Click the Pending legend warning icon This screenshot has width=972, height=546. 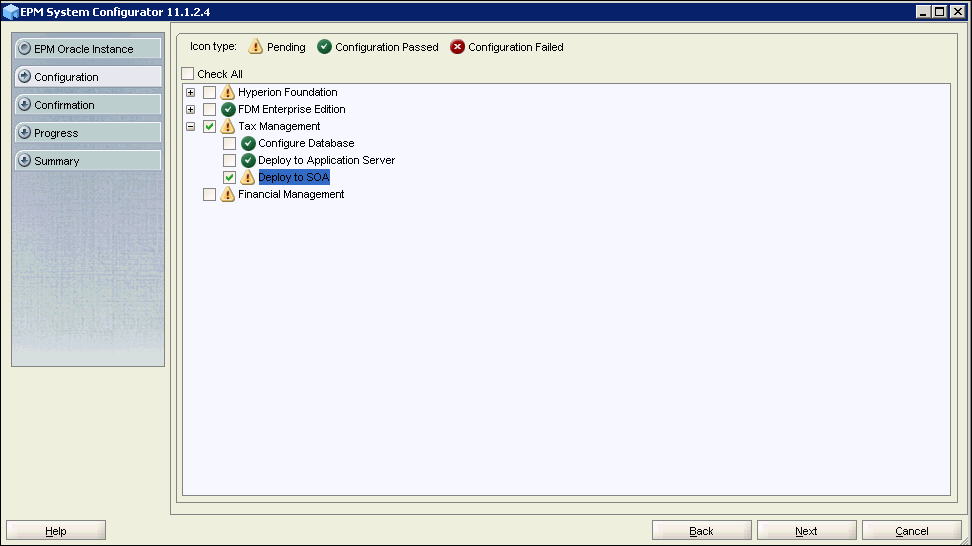[255, 46]
